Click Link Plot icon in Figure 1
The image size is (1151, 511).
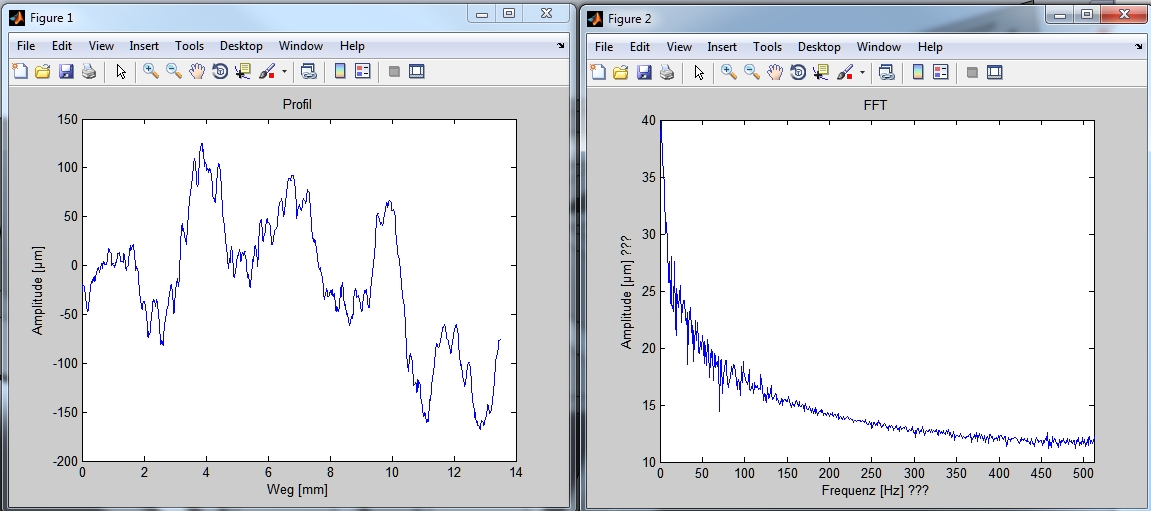pos(308,72)
